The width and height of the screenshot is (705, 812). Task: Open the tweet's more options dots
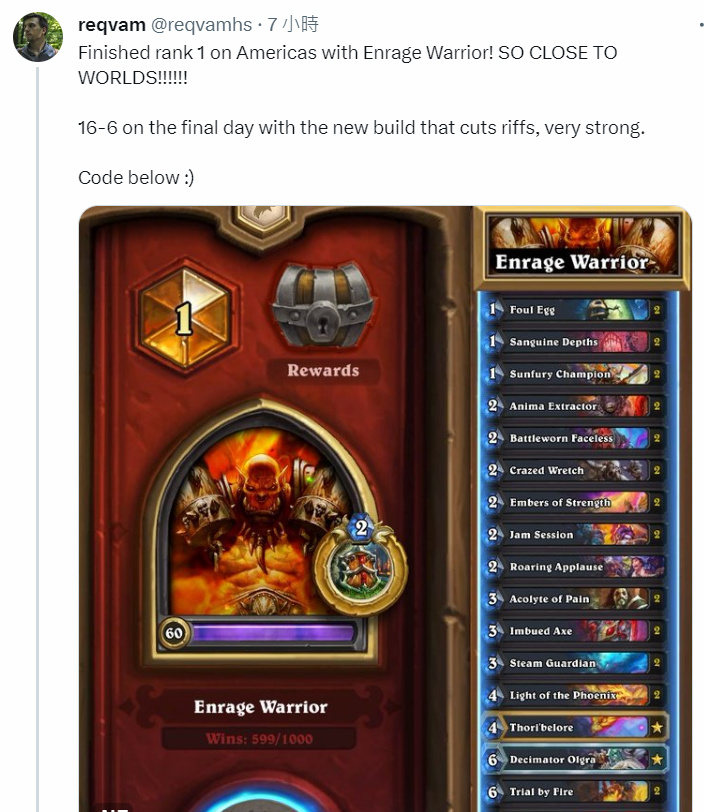pos(701,24)
